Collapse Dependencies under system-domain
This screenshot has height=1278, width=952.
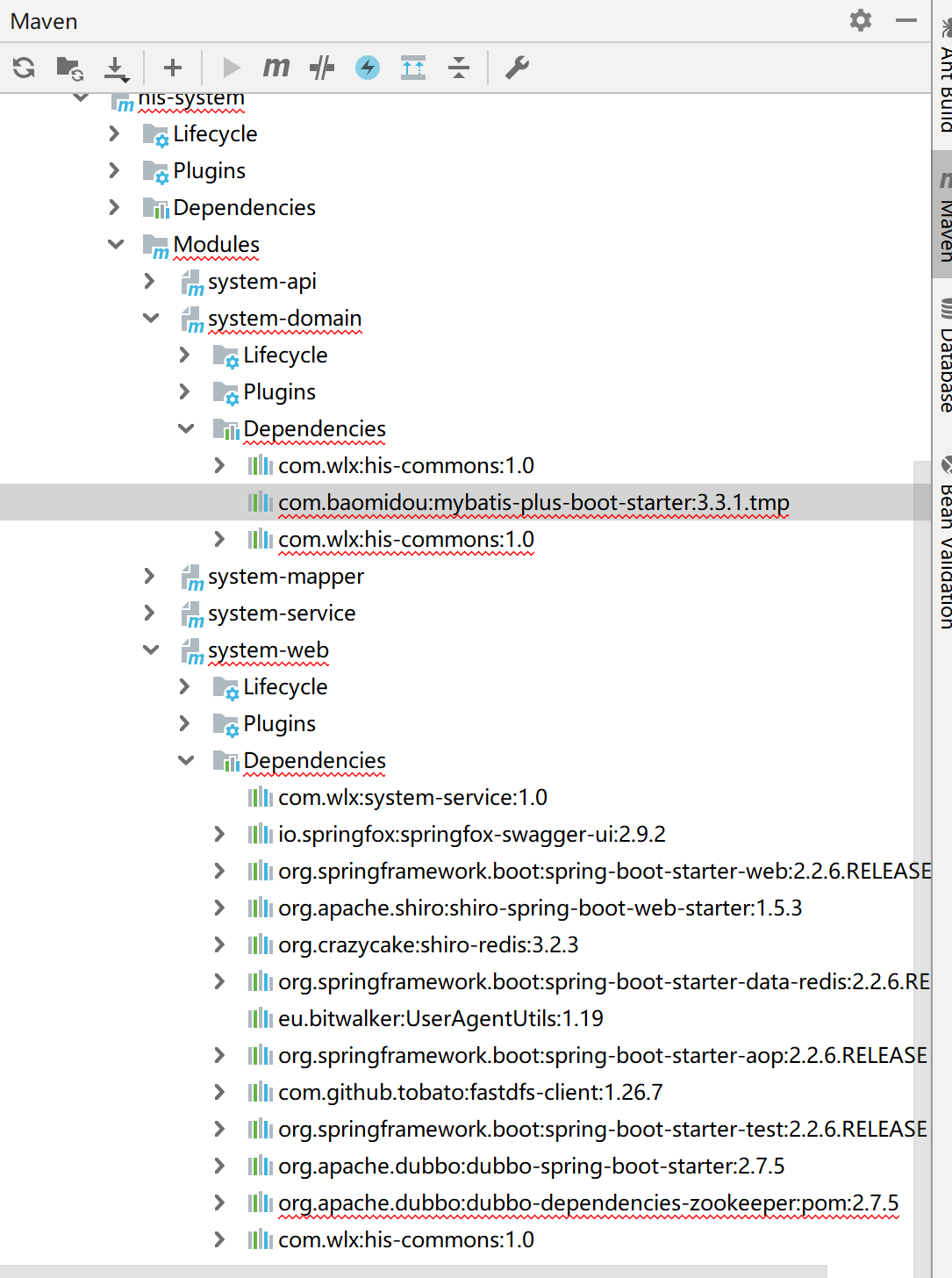coord(186,428)
